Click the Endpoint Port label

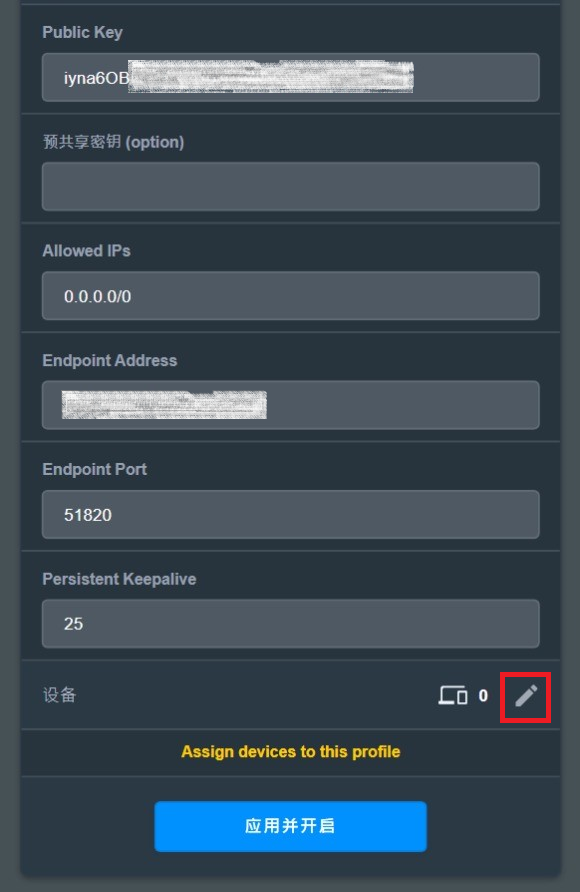tap(94, 469)
